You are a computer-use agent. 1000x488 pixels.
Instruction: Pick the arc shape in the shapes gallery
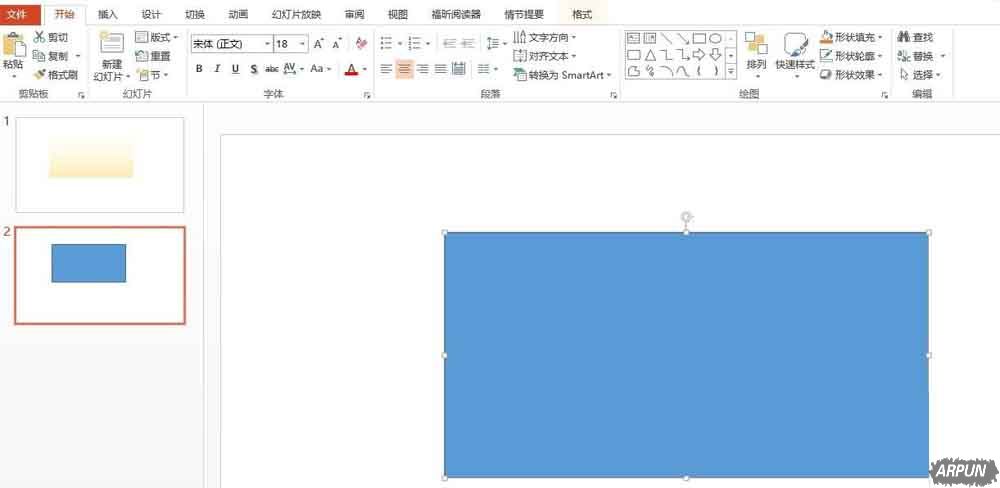coord(666,71)
